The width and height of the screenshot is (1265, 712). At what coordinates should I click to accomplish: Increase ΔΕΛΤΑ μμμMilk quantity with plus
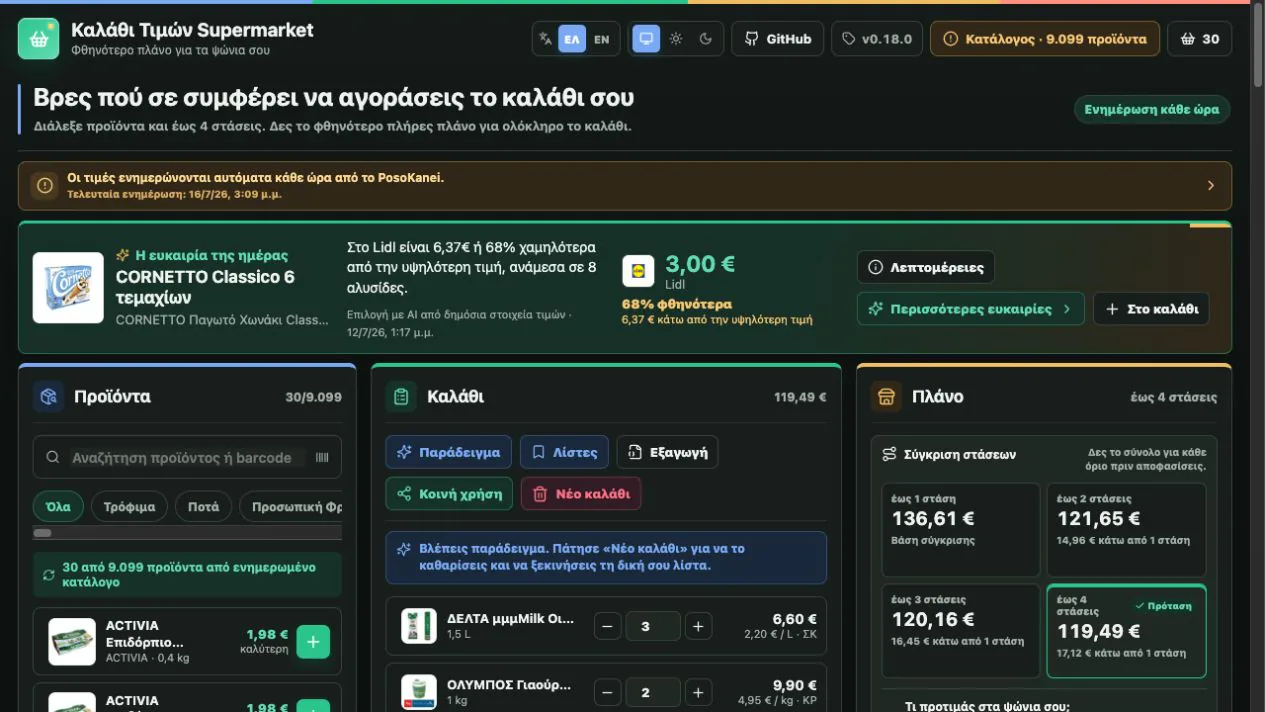pyautogui.click(x=698, y=627)
